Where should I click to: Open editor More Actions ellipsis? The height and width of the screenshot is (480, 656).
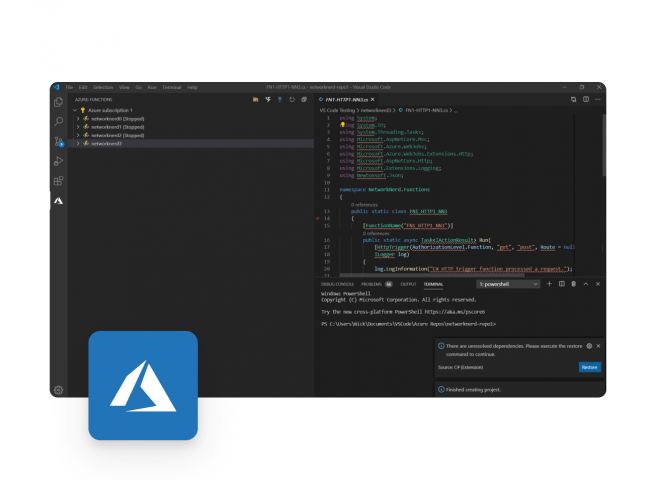point(598,99)
